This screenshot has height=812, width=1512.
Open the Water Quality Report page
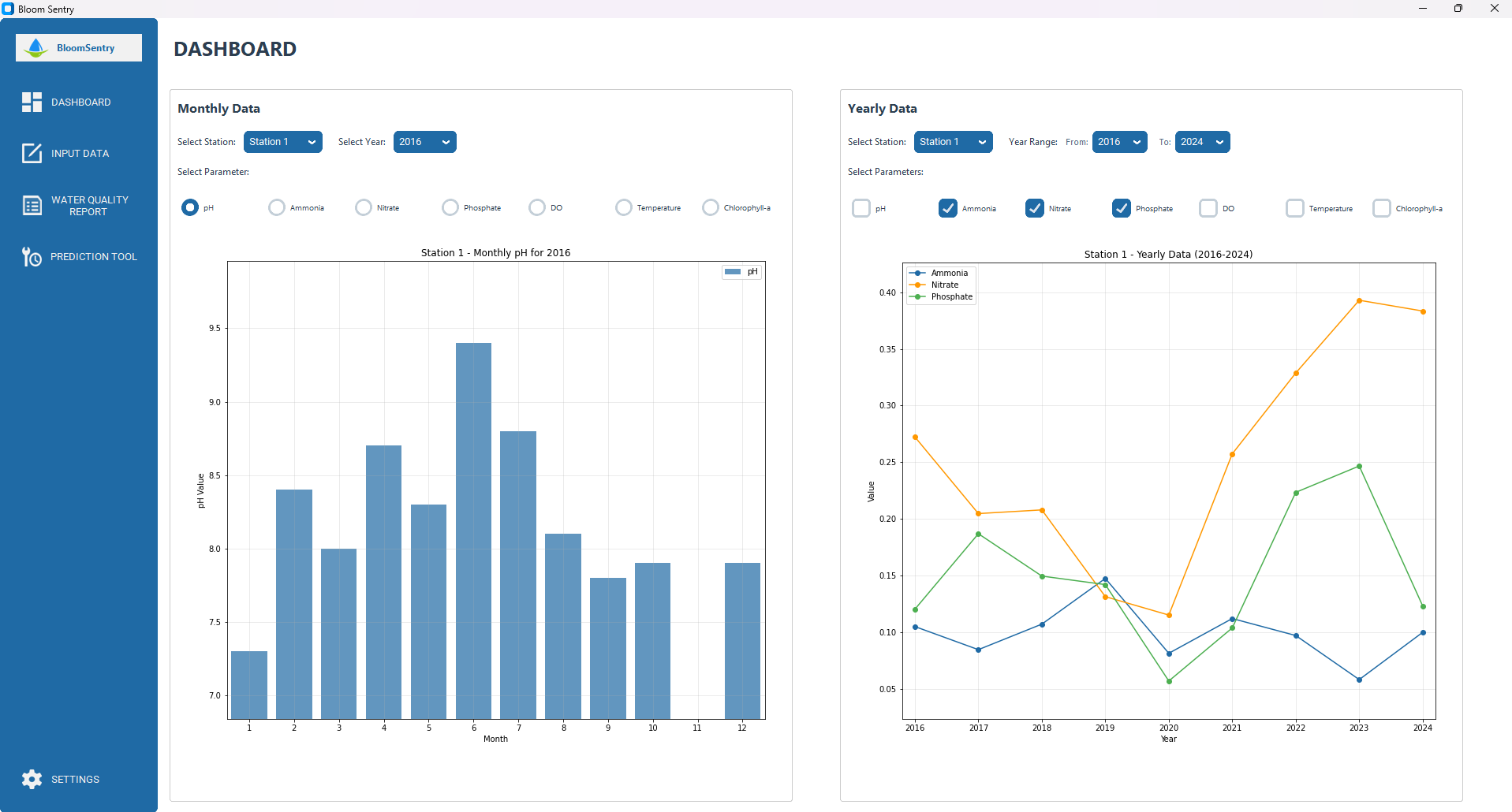tap(89, 206)
